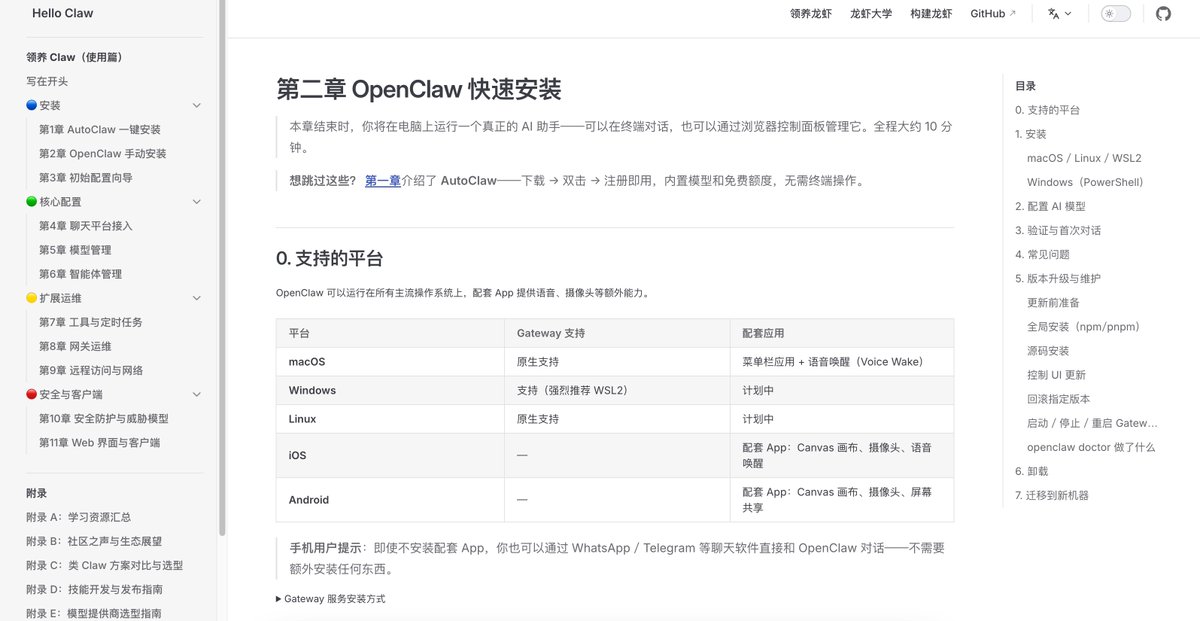
Task: Jump to 1. 安装 in outline
Action: pos(1031,134)
